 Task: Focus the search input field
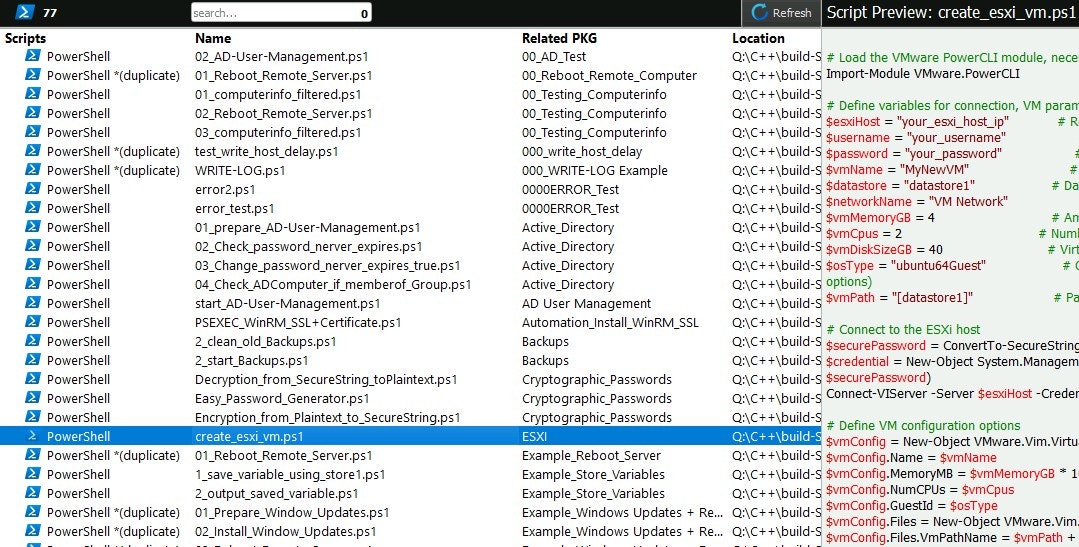pyautogui.click(x=281, y=12)
